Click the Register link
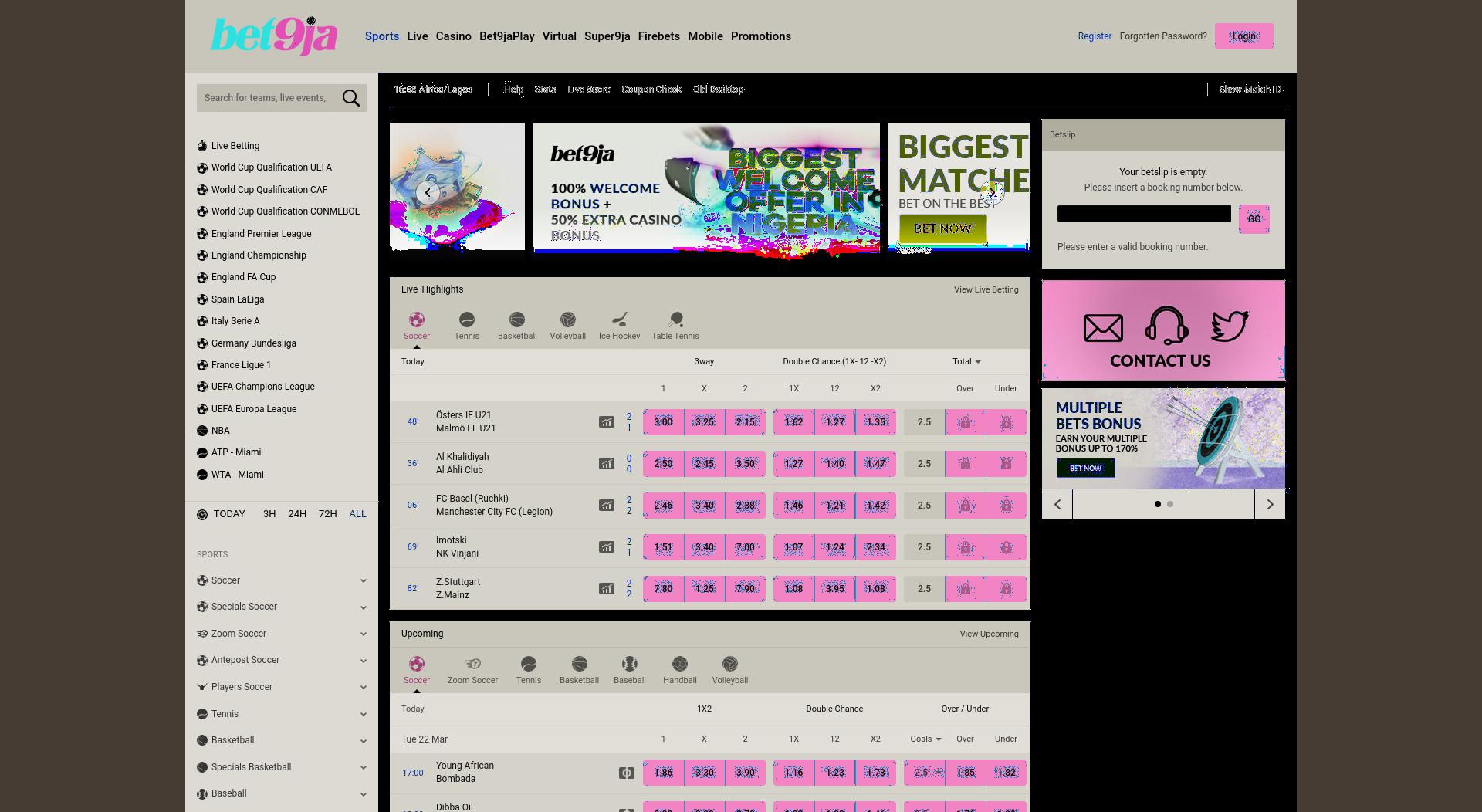 point(1095,36)
